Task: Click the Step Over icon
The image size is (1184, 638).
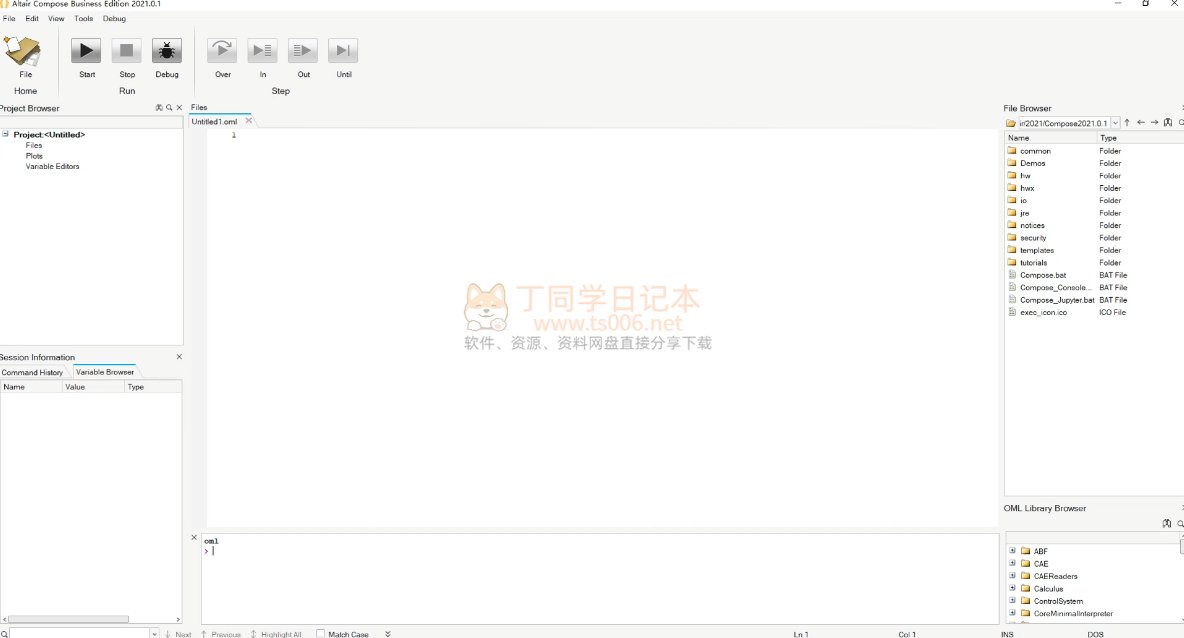Action: point(222,51)
